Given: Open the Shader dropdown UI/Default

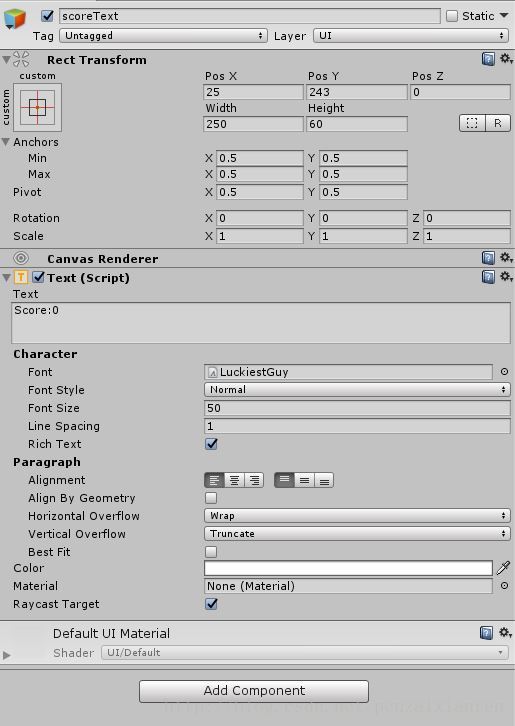Looking at the screenshot, I should click(x=305, y=652).
